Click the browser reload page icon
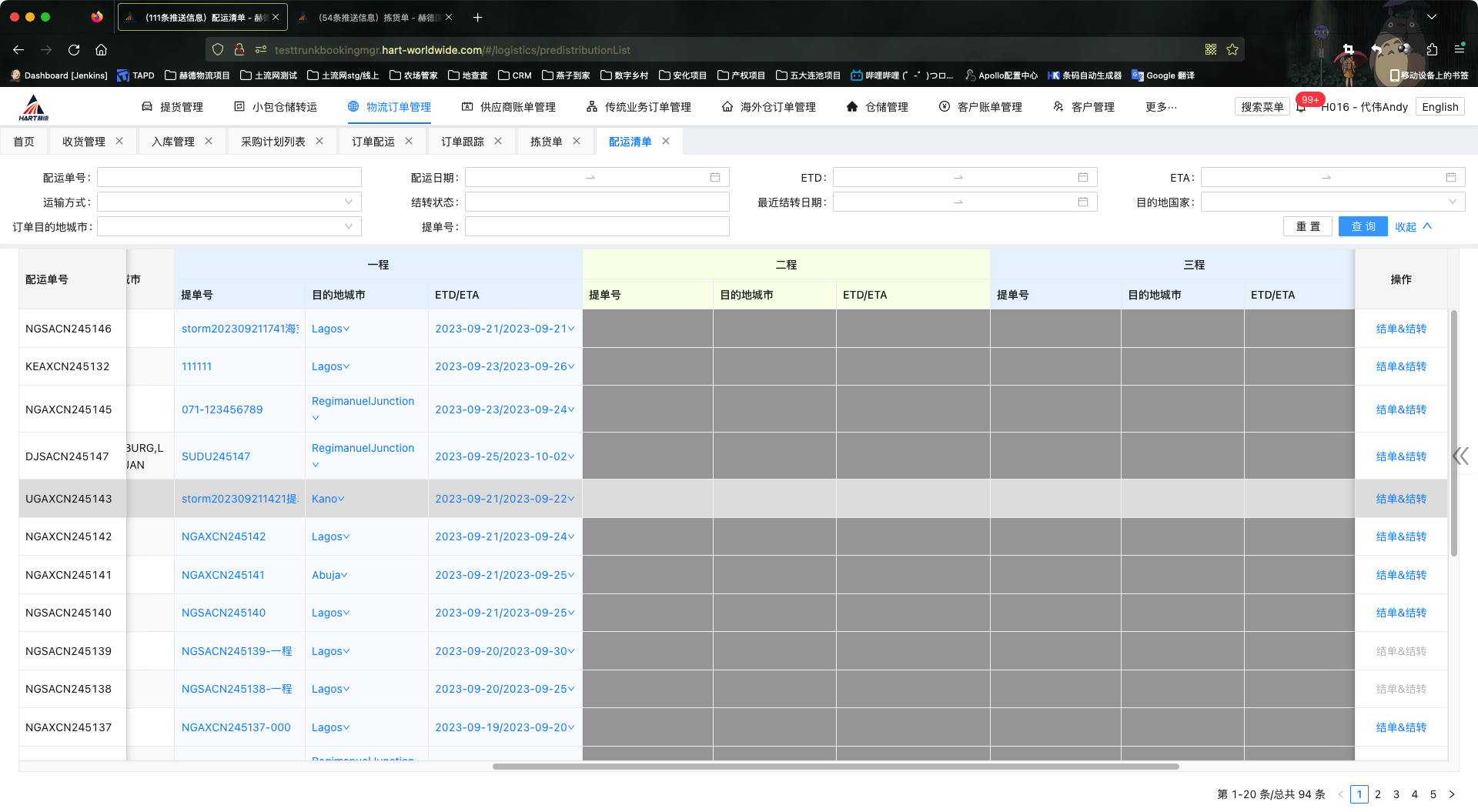This screenshot has width=1478, height=812. [74, 50]
